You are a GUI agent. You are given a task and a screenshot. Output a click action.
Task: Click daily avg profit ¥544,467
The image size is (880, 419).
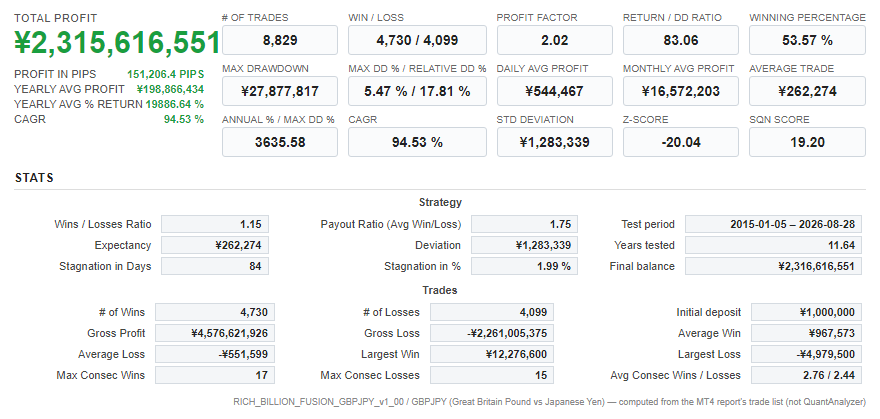(554, 91)
